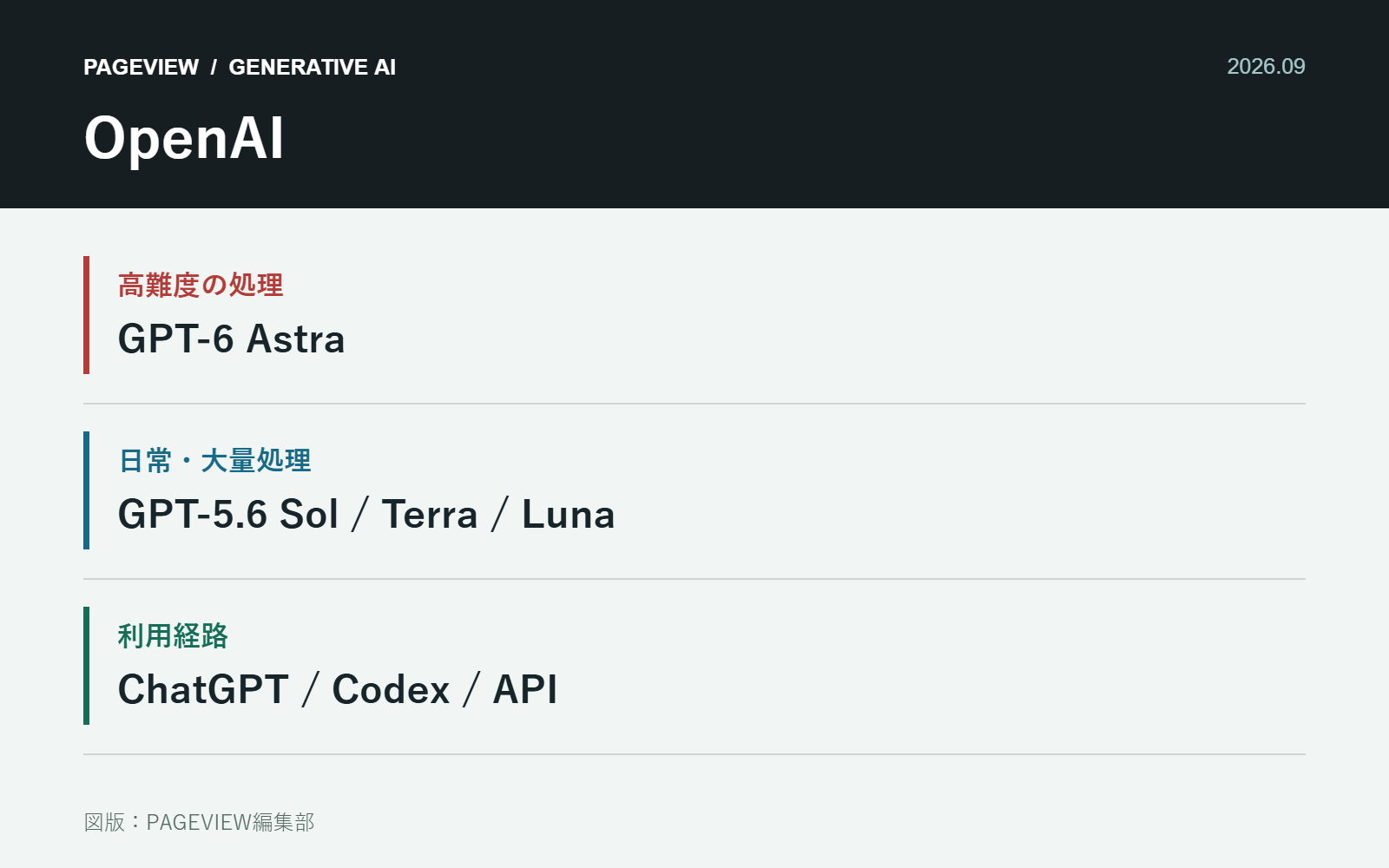The height and width of the screenshot is (868, 1389).
Task: Select the ChatGPT / Codex / API line
Action: tap(338, 690)
